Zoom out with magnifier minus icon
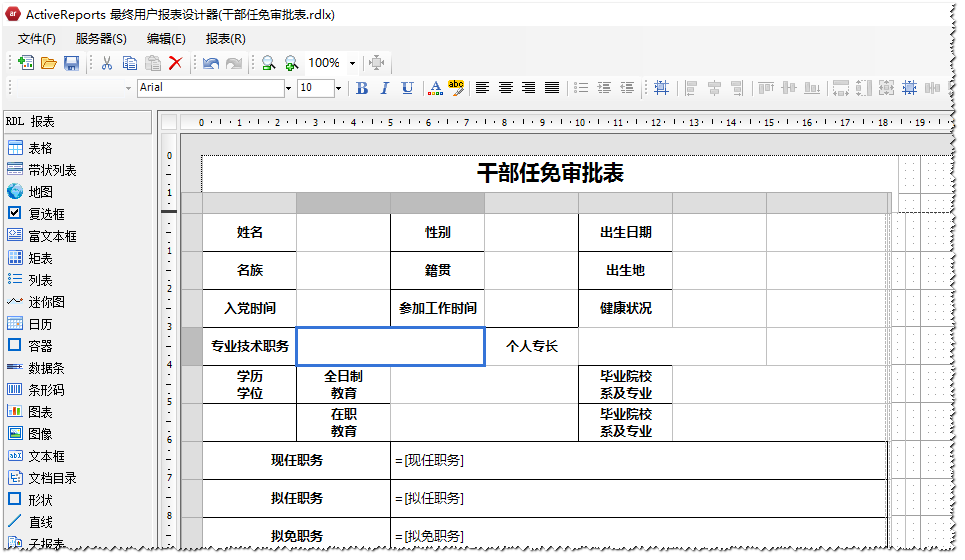 (x=268, y=63)
